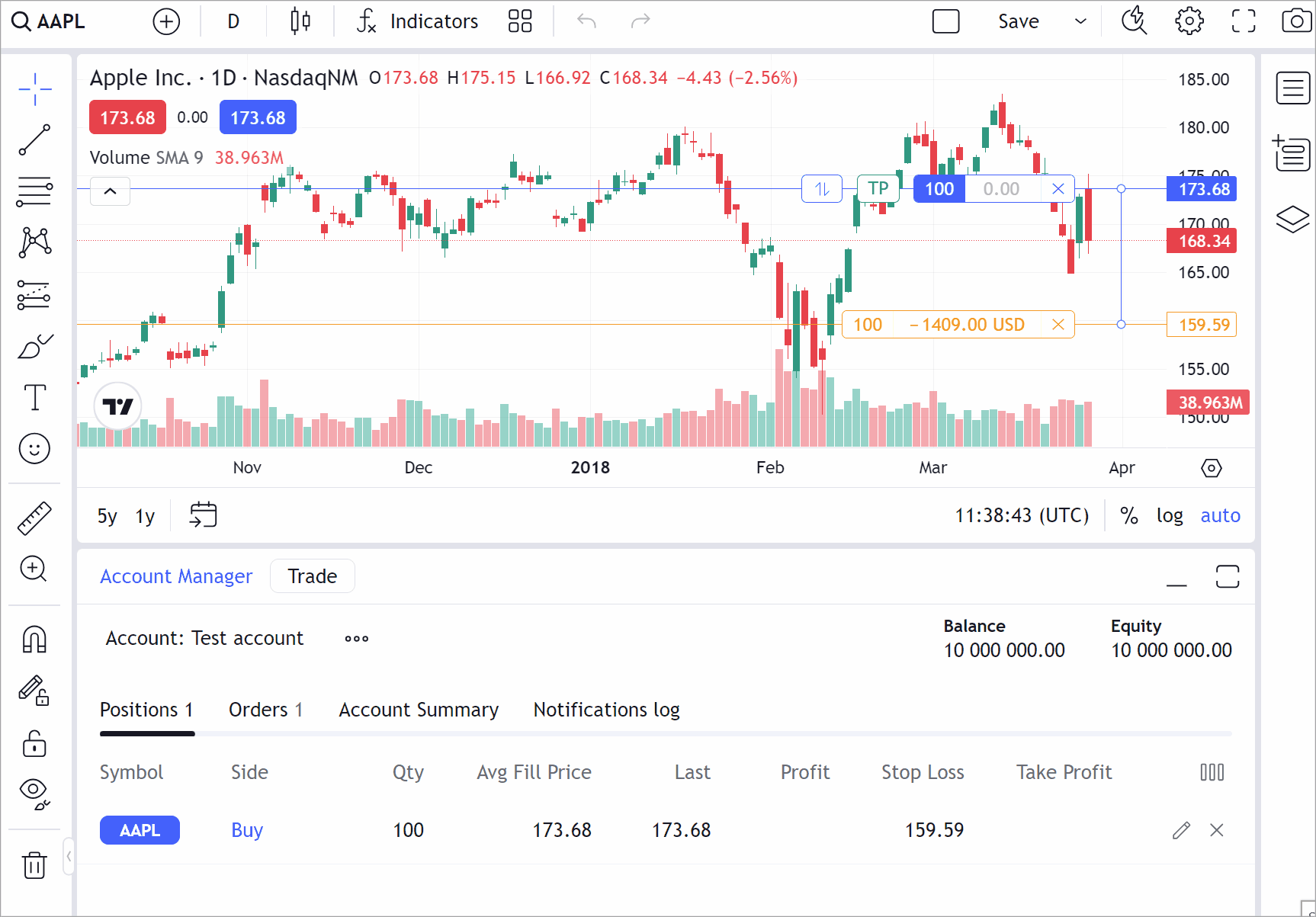Screen dimensions: 1316x917
Task: Undo the last chart action
Action: click(586, 21)
